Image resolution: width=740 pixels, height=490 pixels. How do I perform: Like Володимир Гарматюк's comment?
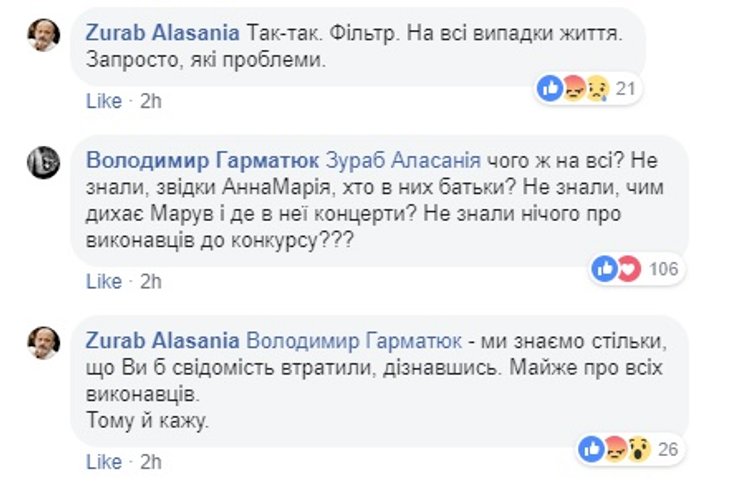click(x=104, y=281)
